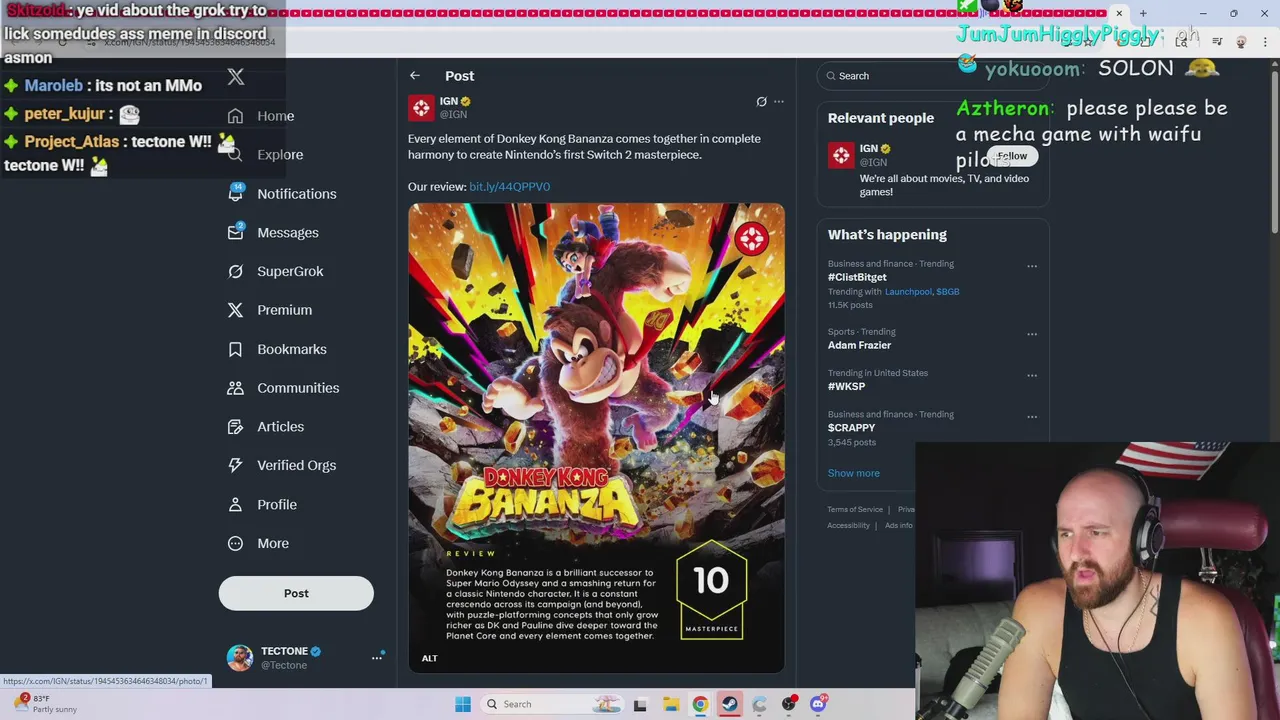The height and width of the screenshot is (720, 1280).
Task: Open the post's three-dot more menu
Action: pos(779,102)
